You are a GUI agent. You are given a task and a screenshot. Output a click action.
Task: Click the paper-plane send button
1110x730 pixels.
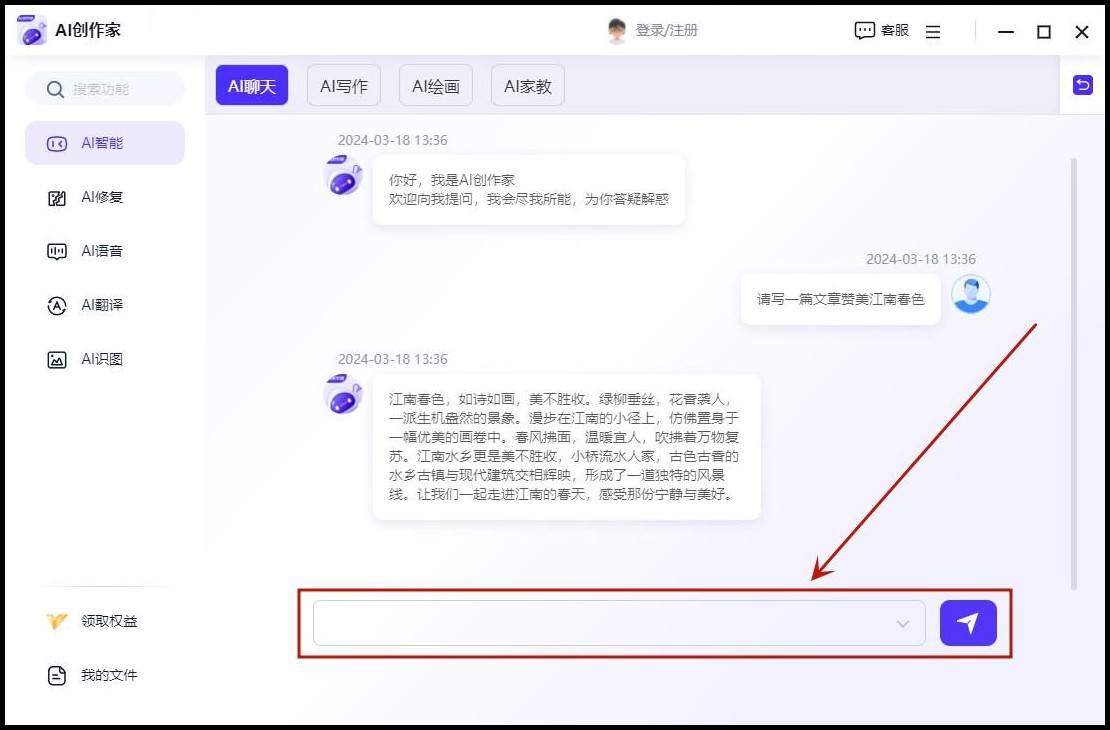[x=968, y=623]
